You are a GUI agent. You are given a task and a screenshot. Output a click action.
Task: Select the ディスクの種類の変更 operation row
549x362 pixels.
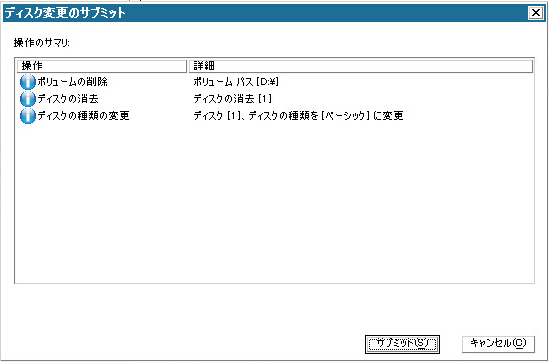point(275,116)
